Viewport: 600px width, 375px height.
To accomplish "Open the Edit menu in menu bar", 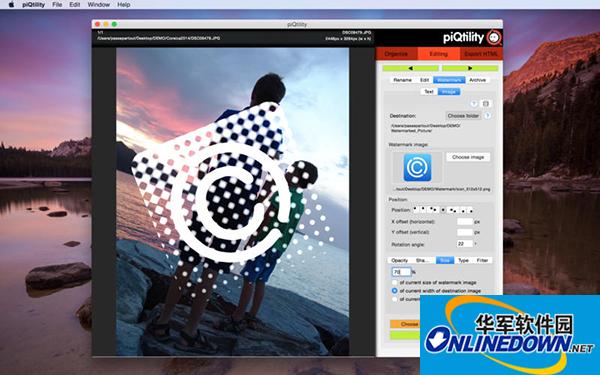I will (x=75, y=5).
